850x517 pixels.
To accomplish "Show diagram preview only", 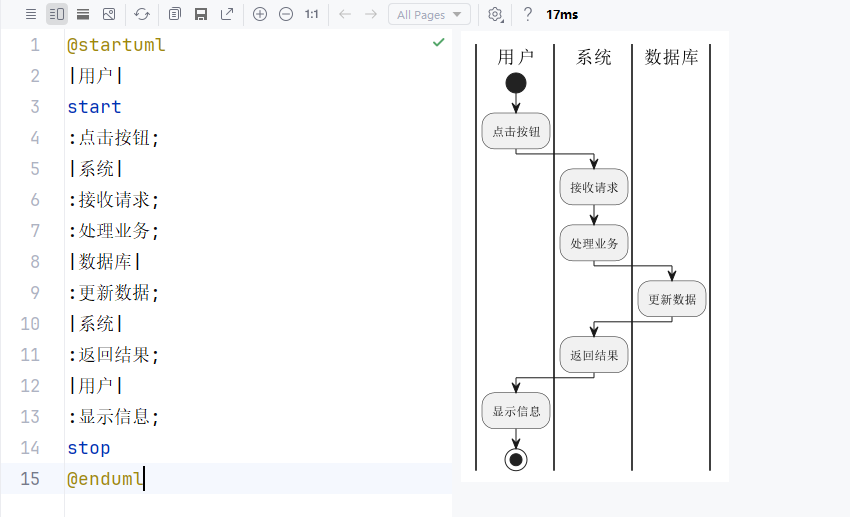I will tap(109, 15).
